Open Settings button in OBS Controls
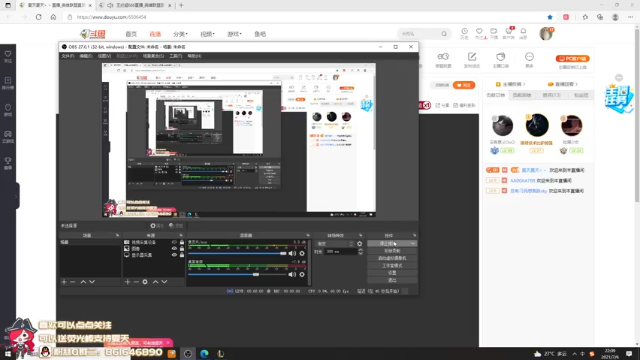The width and height of the screenshot is (640, 360). coord(392,273)
